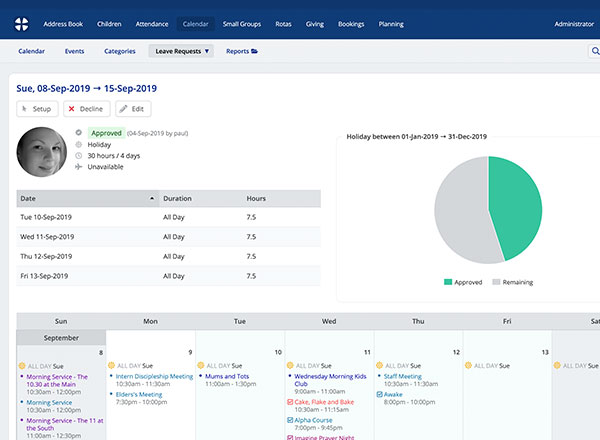Click the clock icon beside 30 hours
Screen dimensions: 600x440
[78, 156]
